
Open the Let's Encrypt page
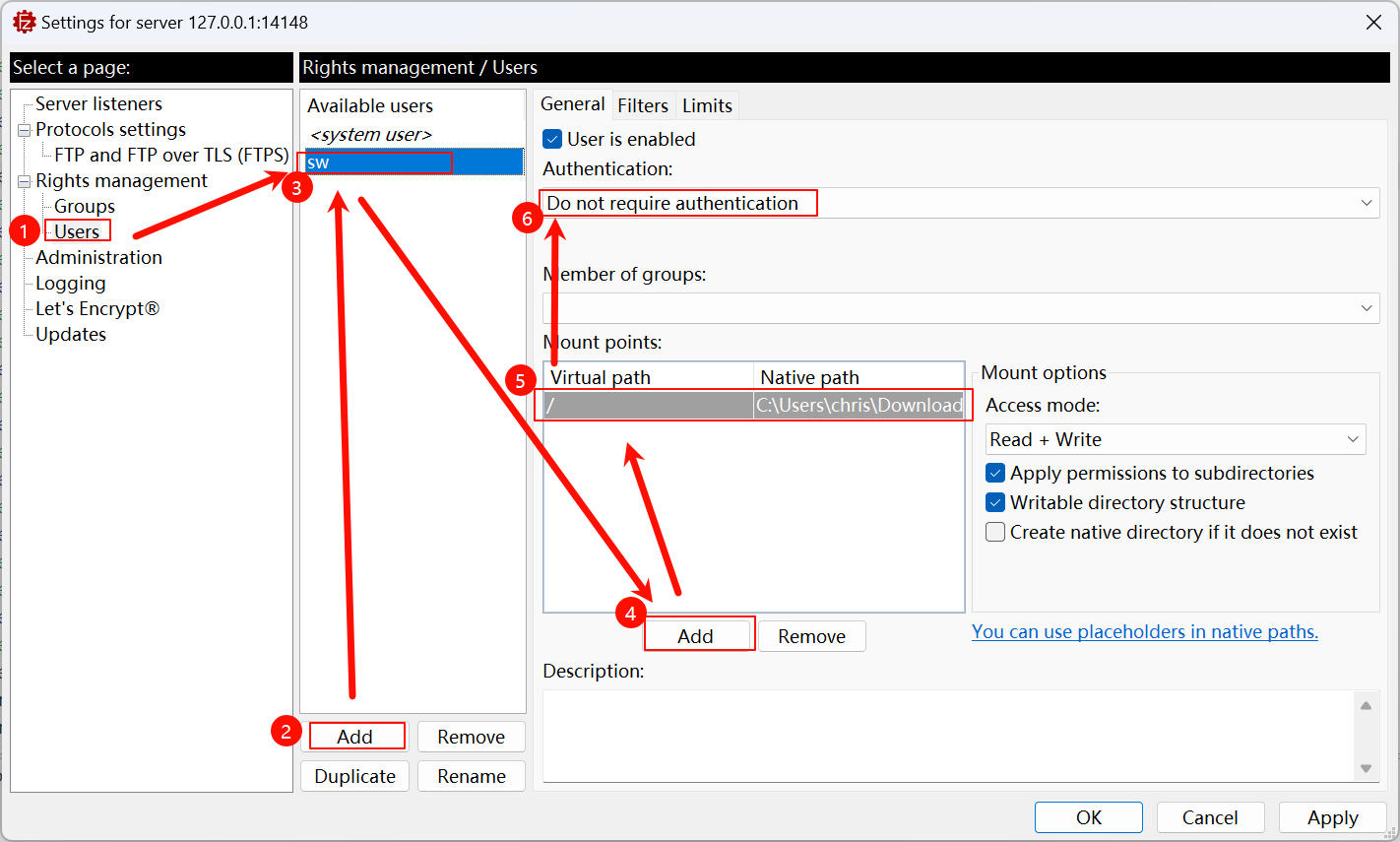[97, 308]
